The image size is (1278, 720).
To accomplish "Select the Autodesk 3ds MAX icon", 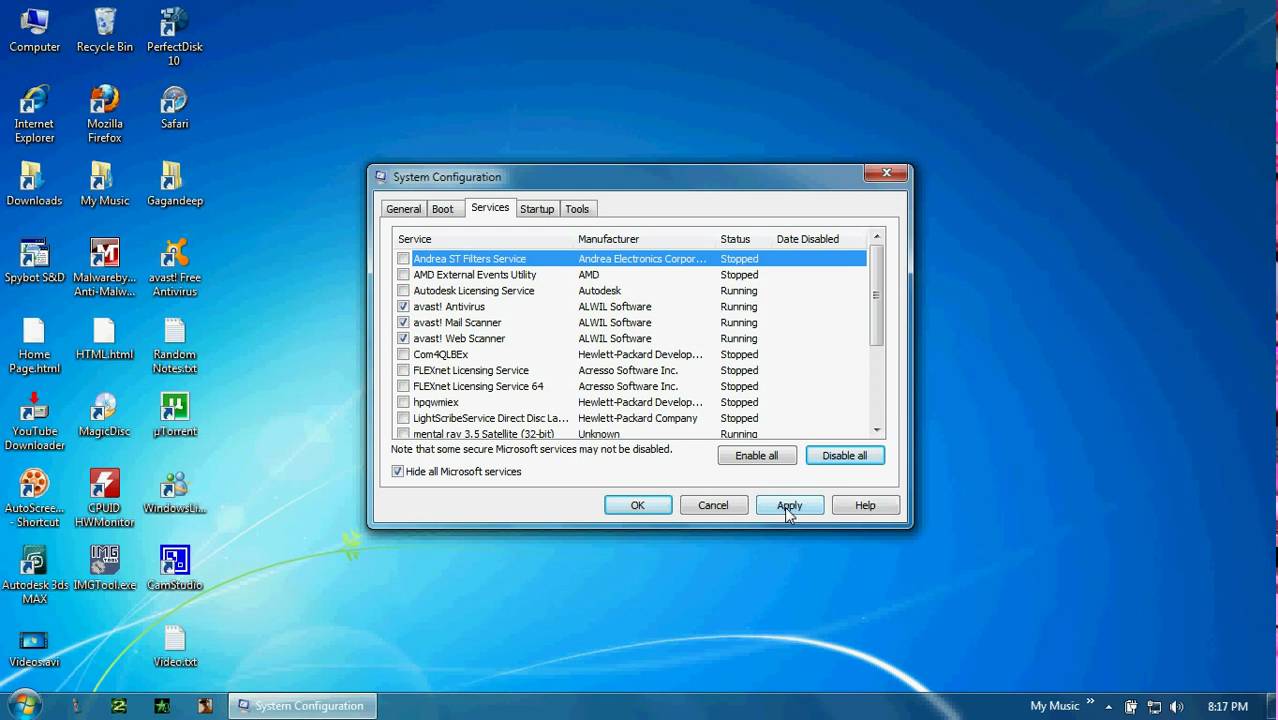I will 34,576.
